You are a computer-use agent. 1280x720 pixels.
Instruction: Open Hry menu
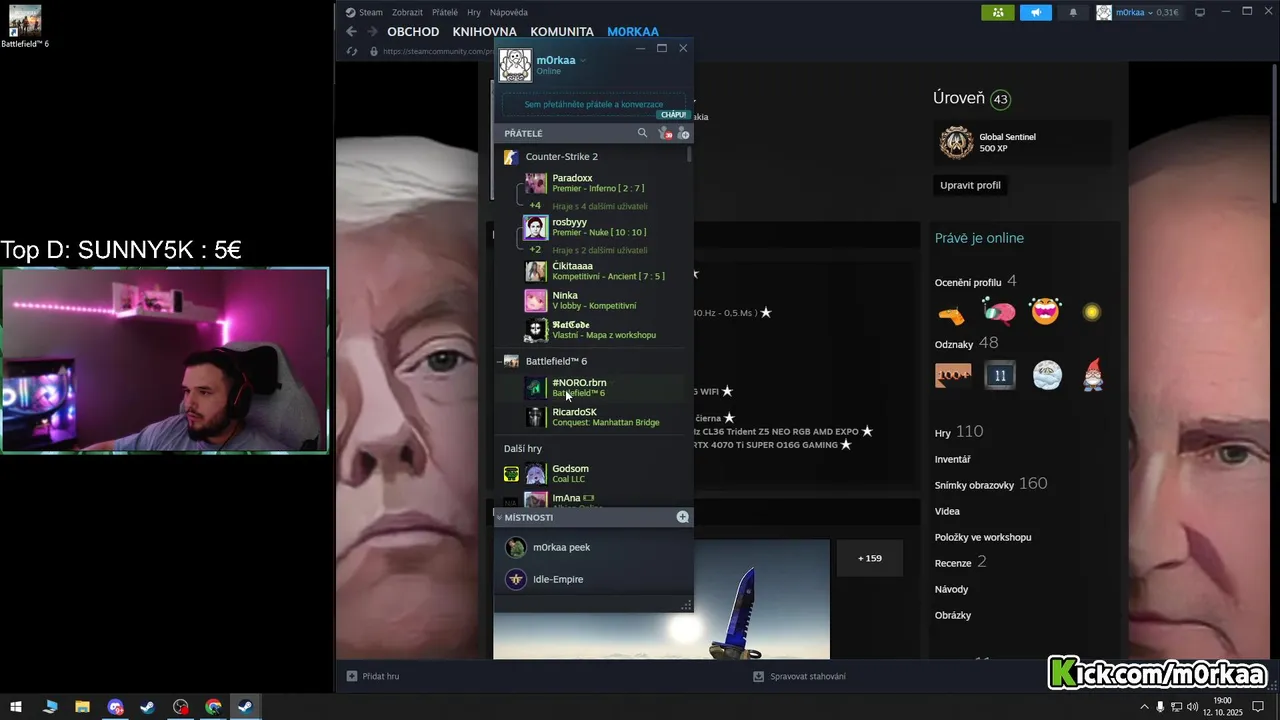(474, 12)
